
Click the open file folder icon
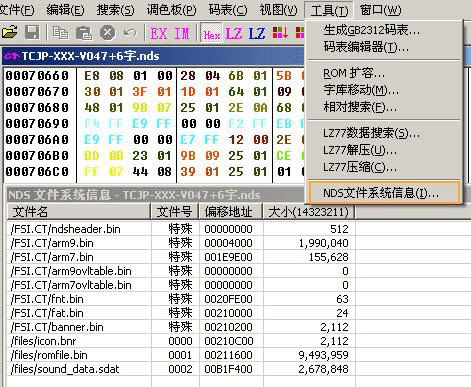9,33
